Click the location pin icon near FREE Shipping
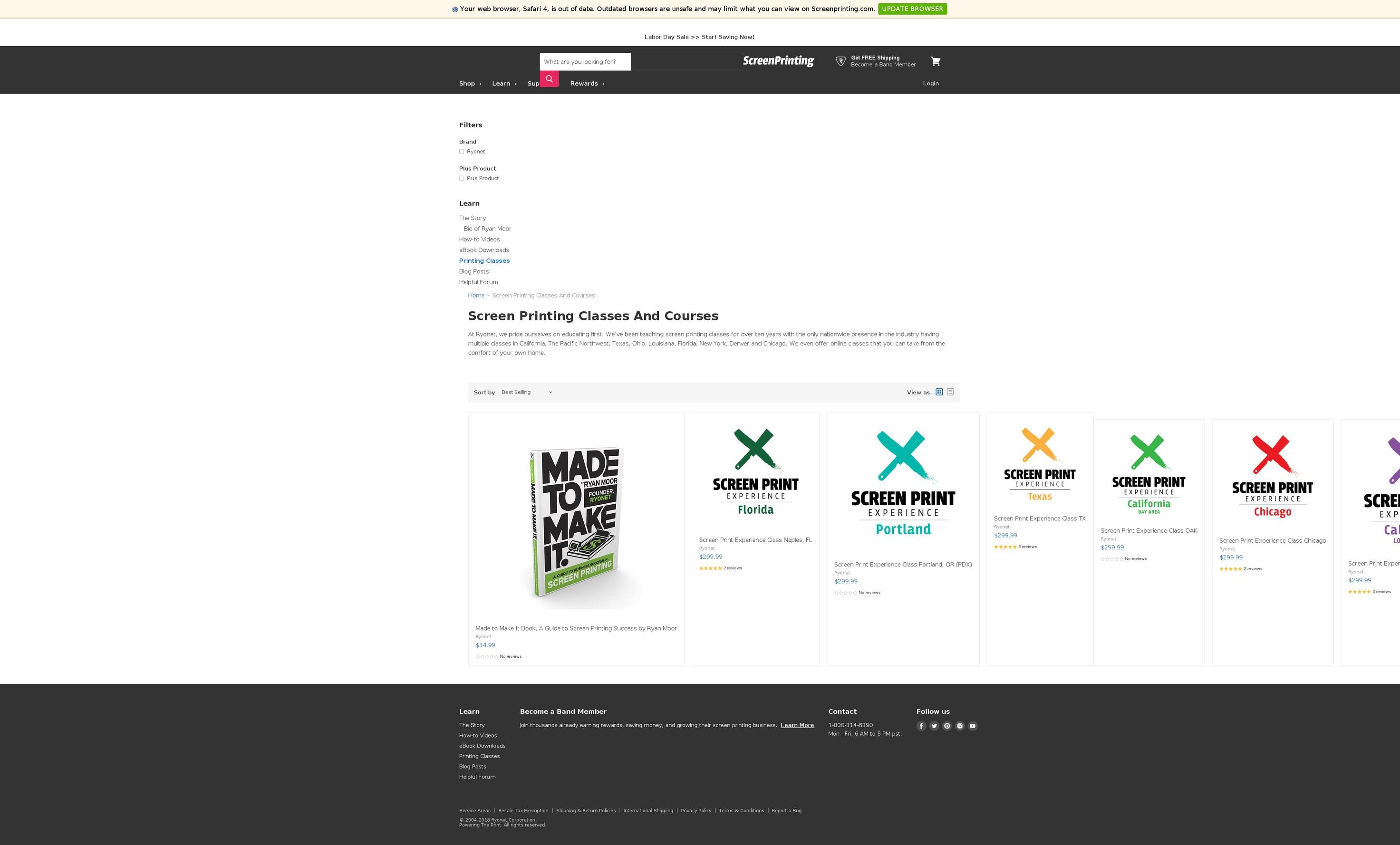The height and width of the screenshot is (845, 1400). [839, 61]
